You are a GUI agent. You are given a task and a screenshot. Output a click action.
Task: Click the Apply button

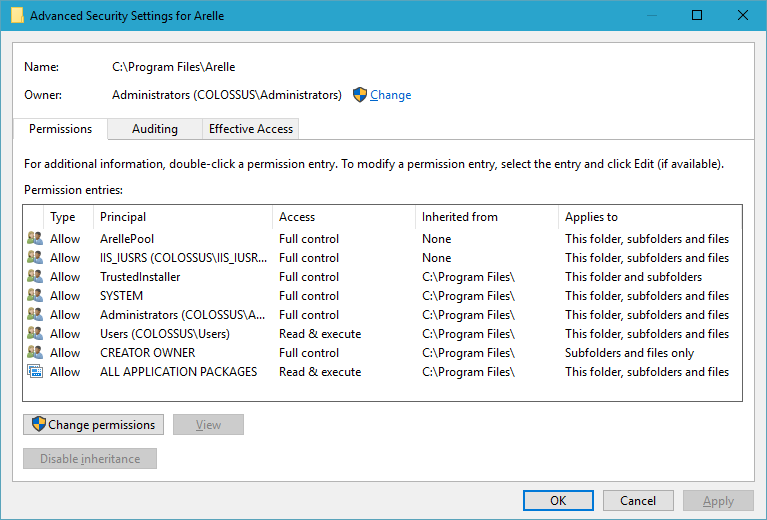pyautogui.click(x=718, y=500)
